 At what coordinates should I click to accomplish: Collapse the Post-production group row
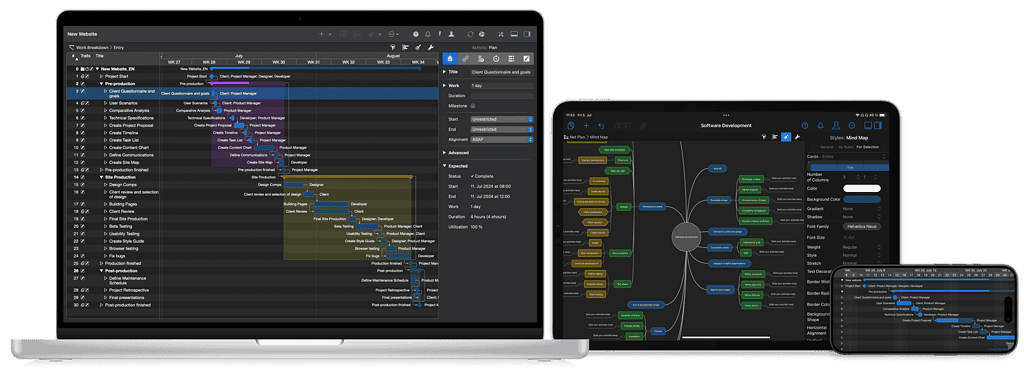pyautogui.click(x=101, y=270)
